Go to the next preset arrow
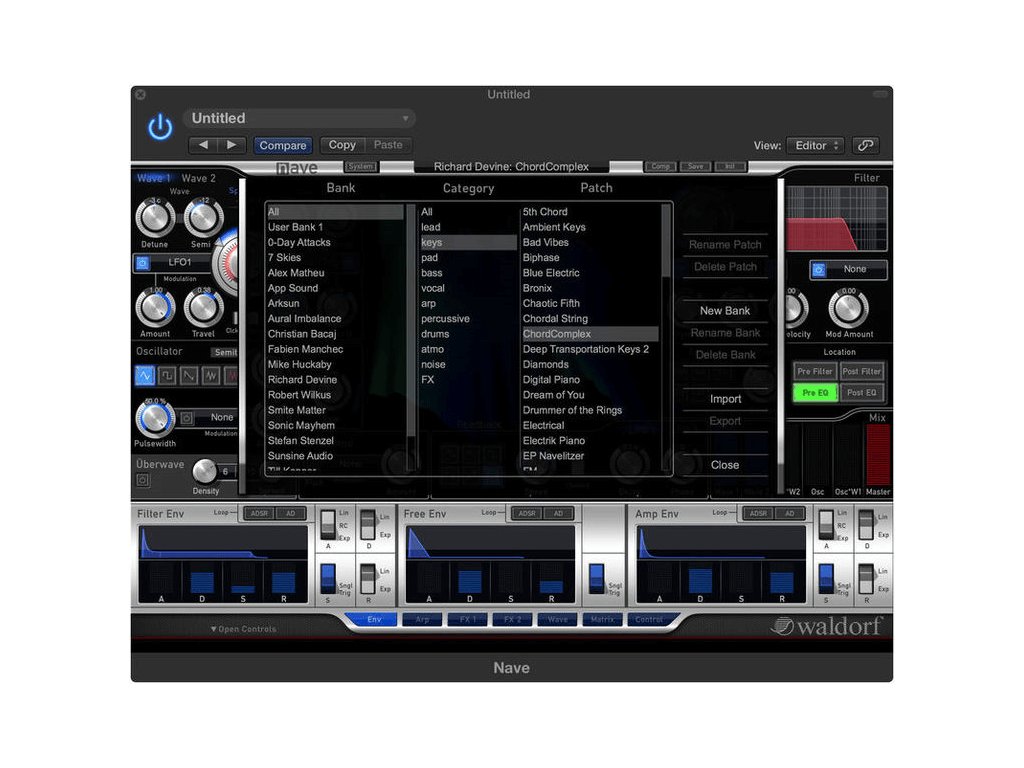 [x=232, y=145]
